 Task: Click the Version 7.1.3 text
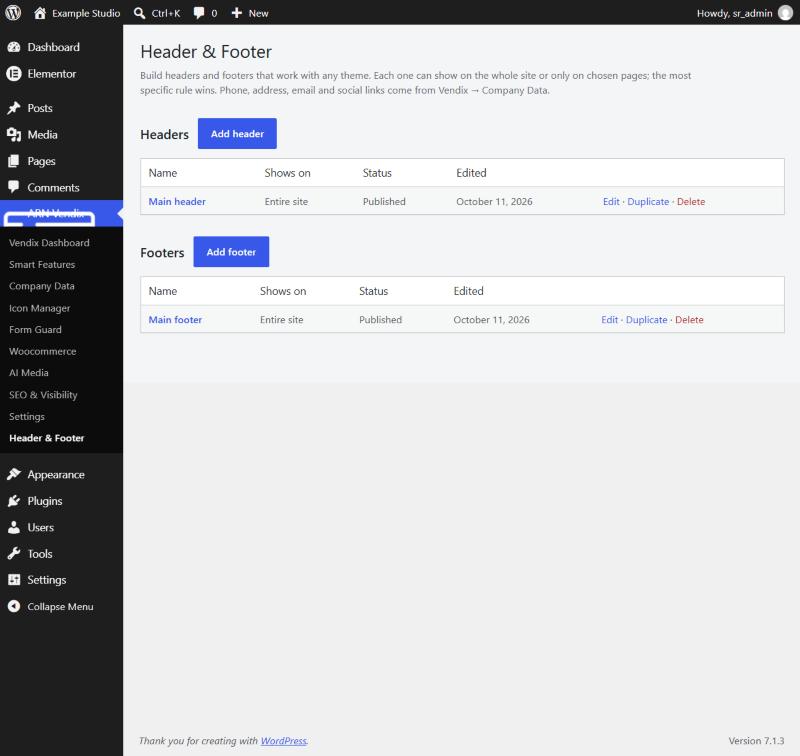pyautogui.click(x=756, y=741)
